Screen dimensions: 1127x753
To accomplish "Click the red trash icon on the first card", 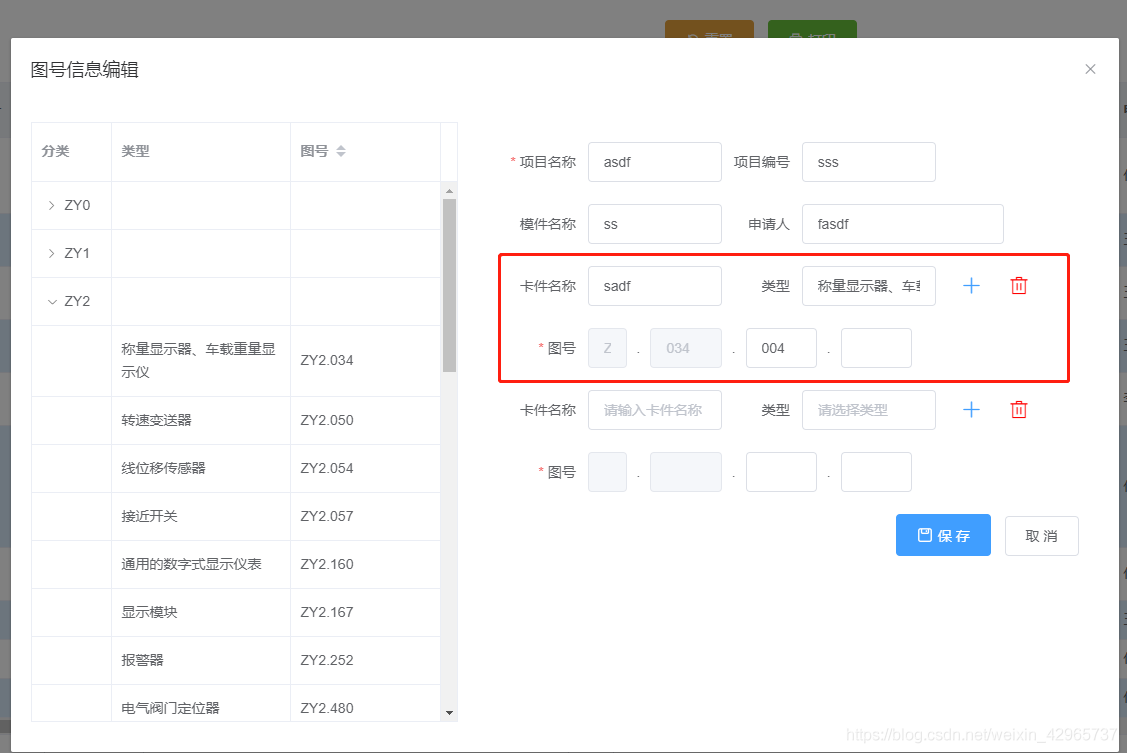I will [x=1018, y=285].
